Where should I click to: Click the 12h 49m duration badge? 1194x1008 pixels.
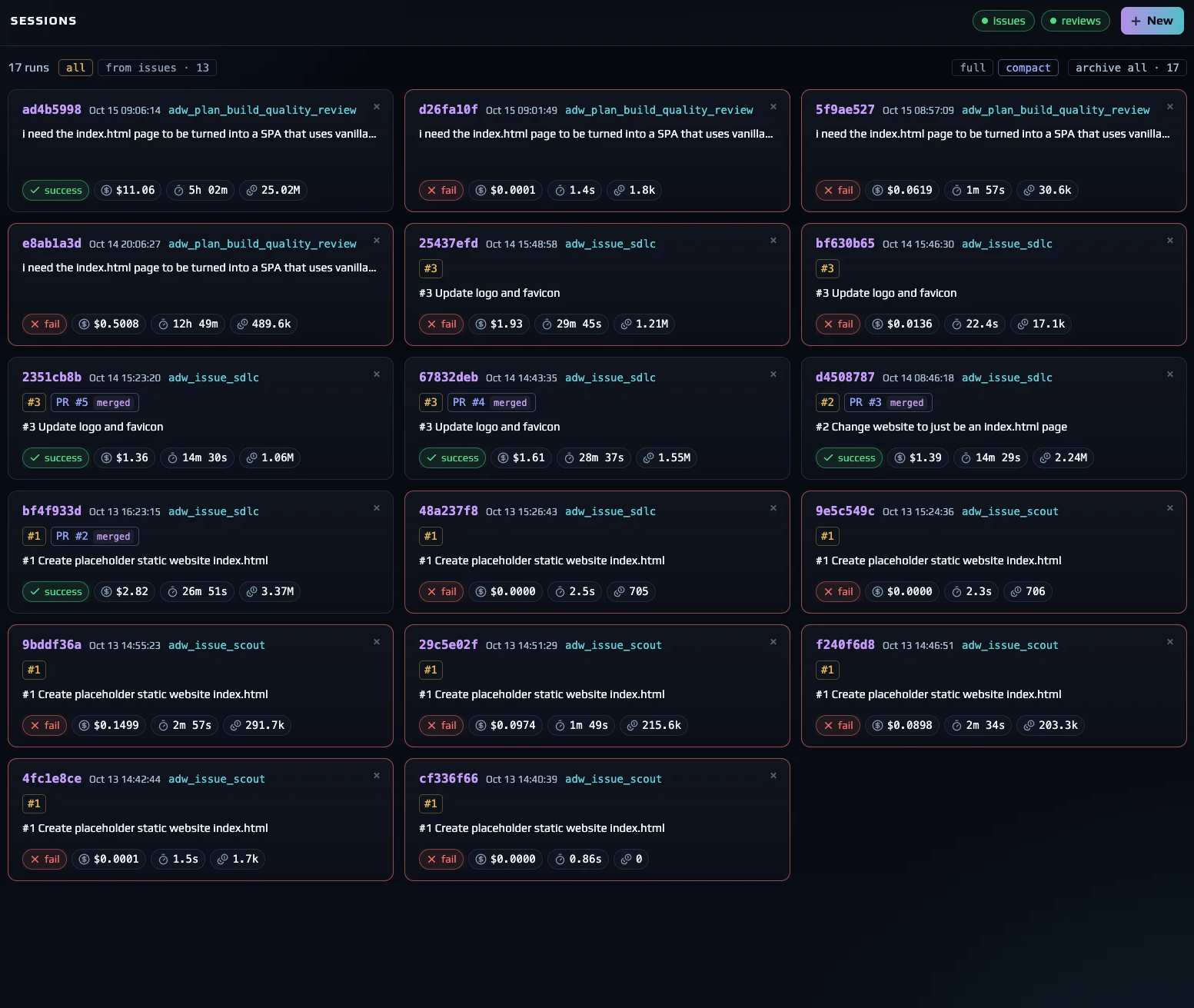pos(188,324)
